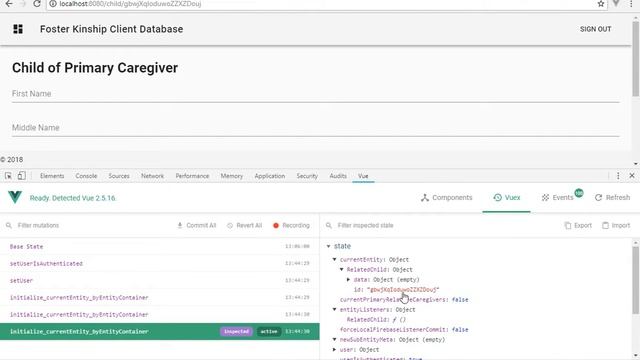Viewport: 640px width, 360px height.
Task: Collapse the RelatedChild object
Action: 342,269
